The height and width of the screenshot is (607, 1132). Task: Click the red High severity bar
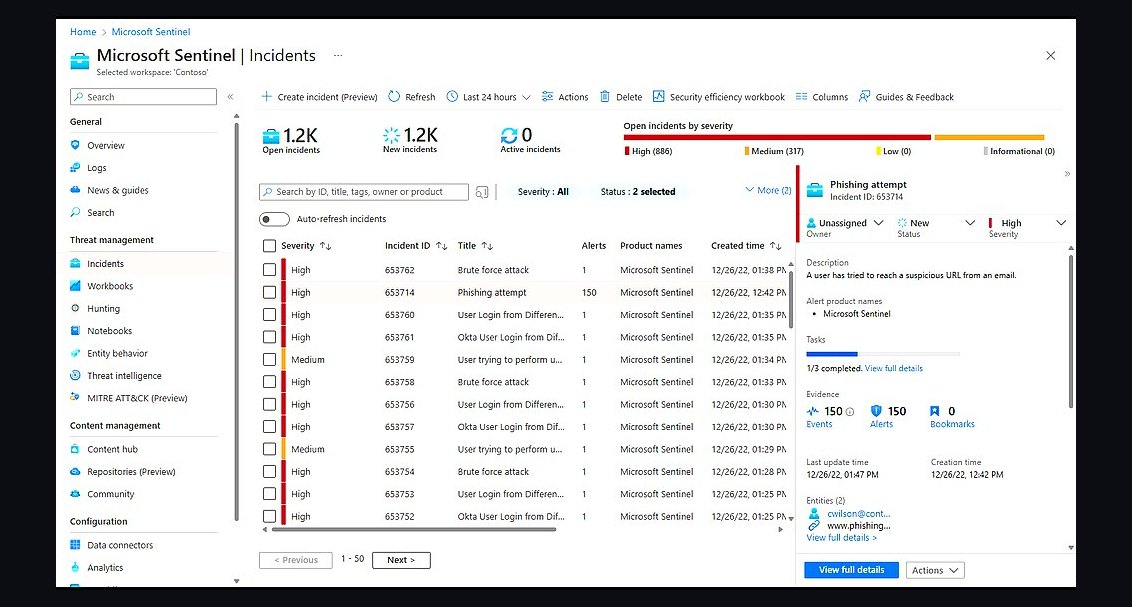click(x=777, y=137)
